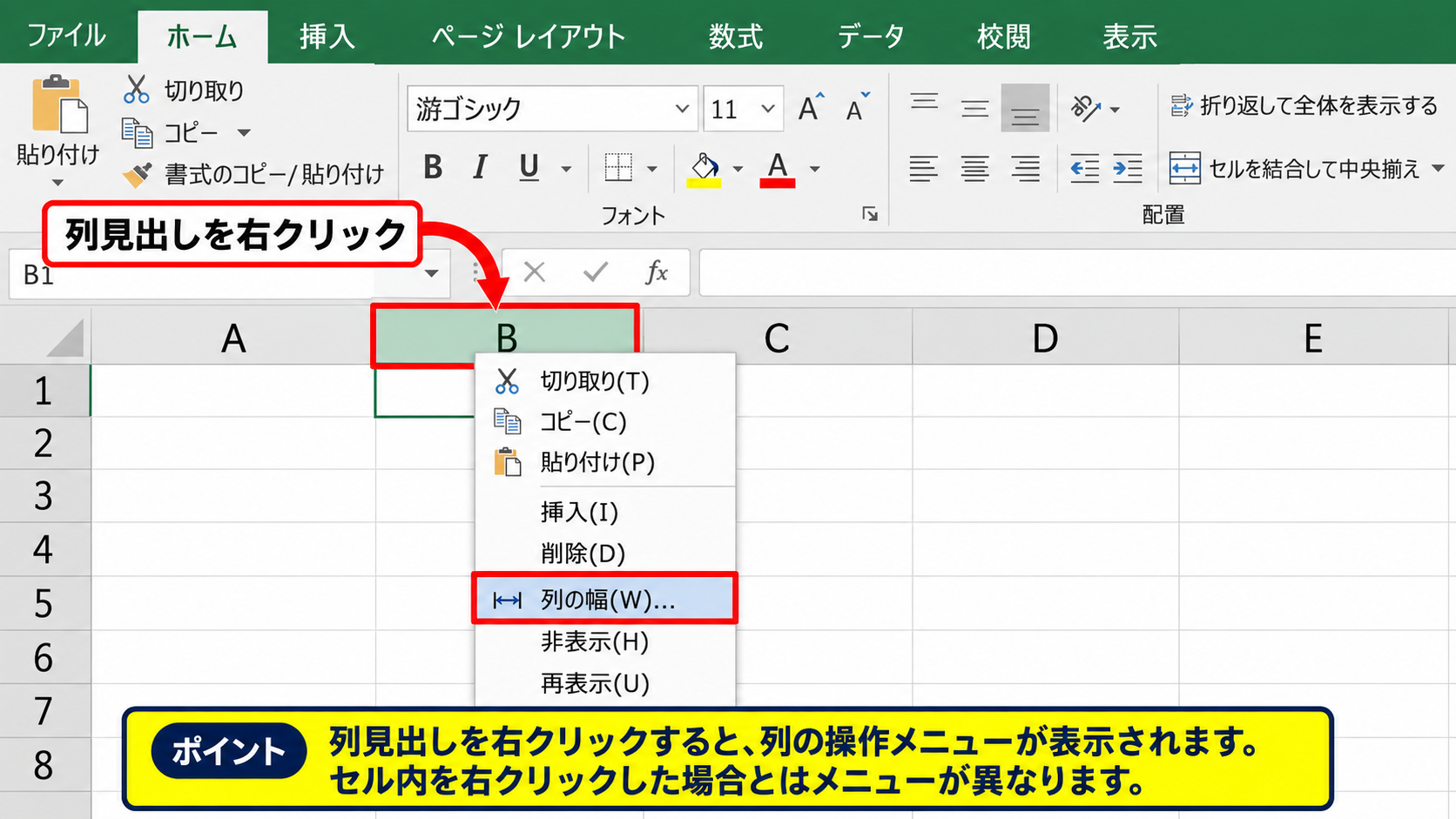Expand the borders dropdown arrow
Screen dimensions: 1456x819
tap(651, 169)
